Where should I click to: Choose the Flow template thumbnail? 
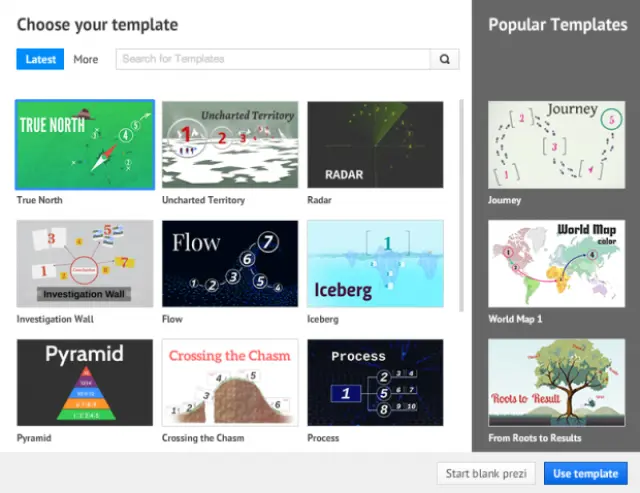tap(230, 264)
